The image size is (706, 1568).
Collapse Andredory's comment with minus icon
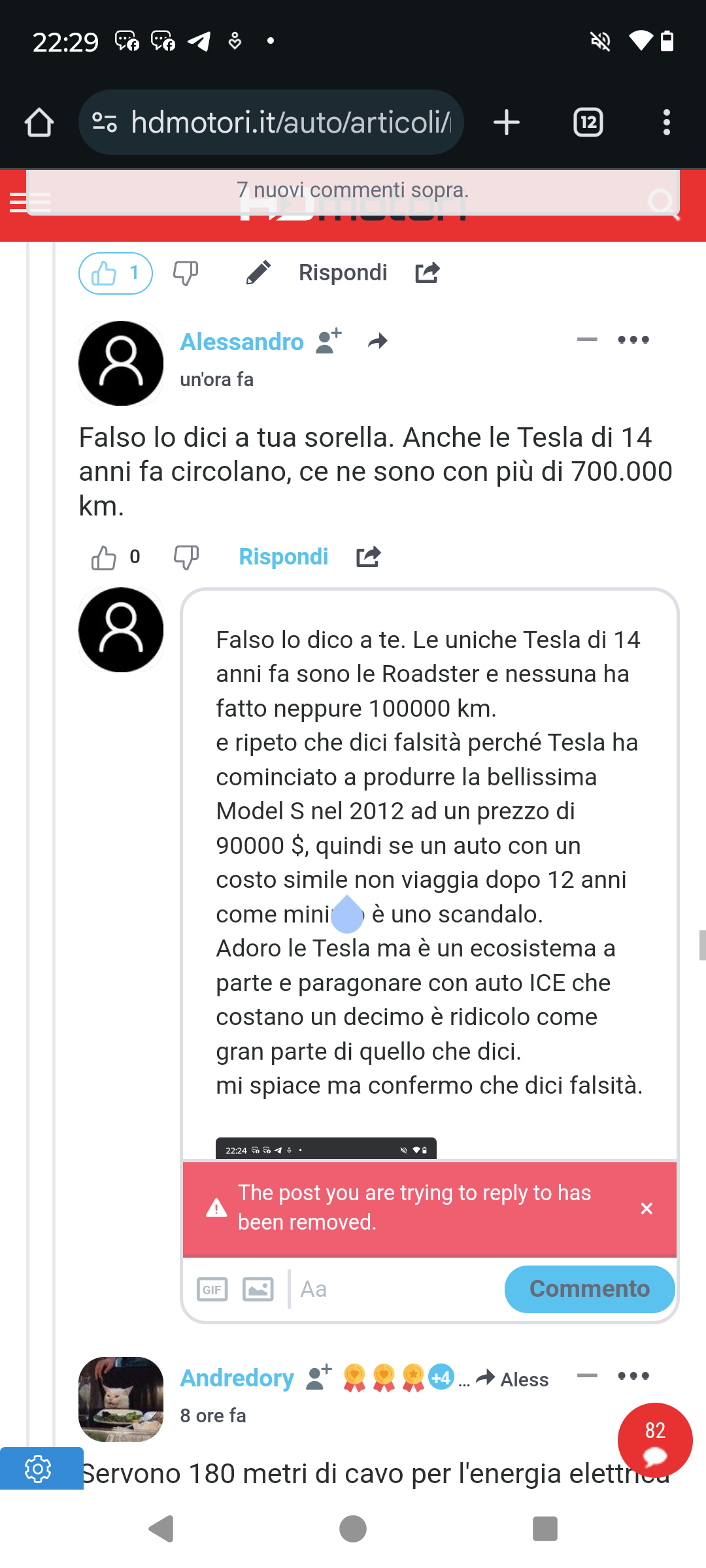[587, 1375]
